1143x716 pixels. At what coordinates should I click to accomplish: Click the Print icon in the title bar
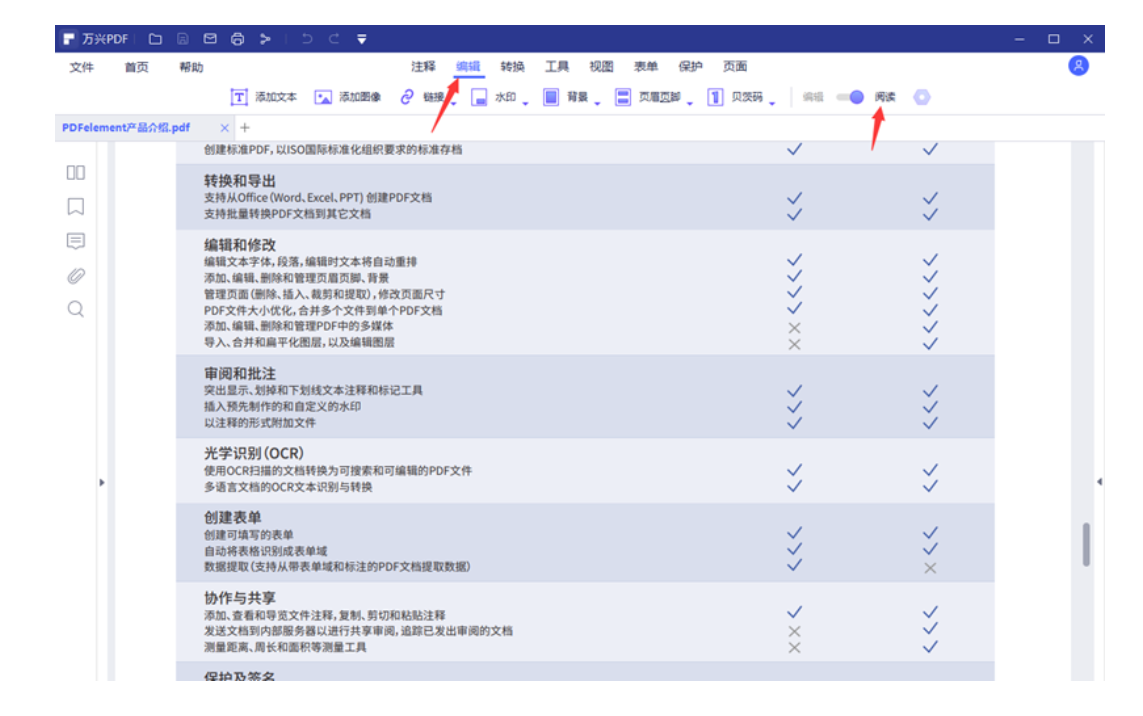[x=238, y=37]
